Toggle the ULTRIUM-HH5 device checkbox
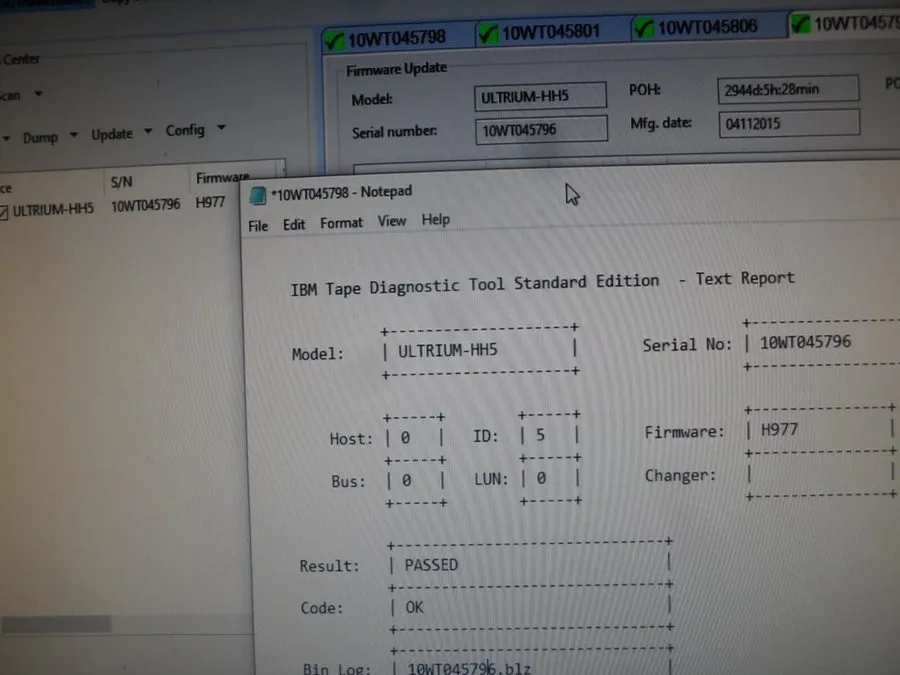Screen dimensions: 900x675 tap(3, 212)
